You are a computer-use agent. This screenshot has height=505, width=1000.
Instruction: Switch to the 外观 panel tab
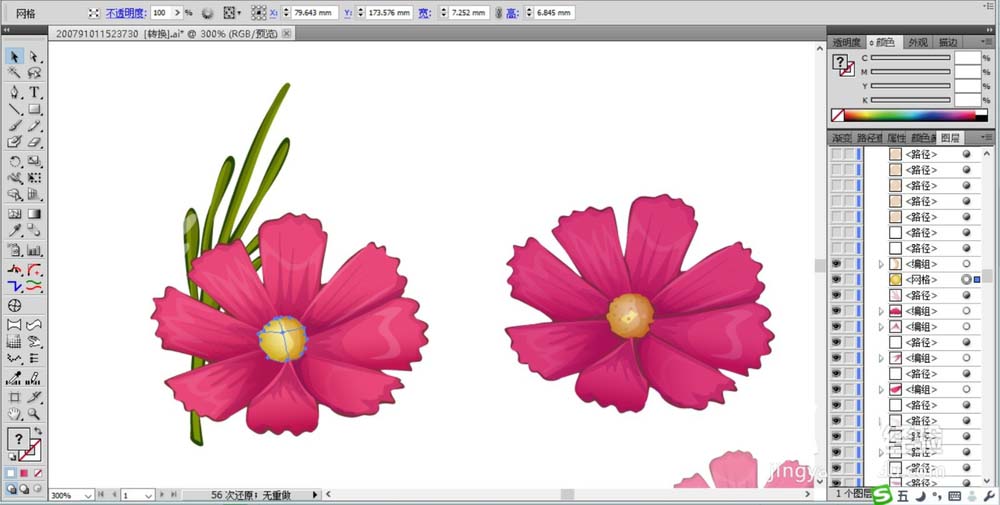coord(918,43)
